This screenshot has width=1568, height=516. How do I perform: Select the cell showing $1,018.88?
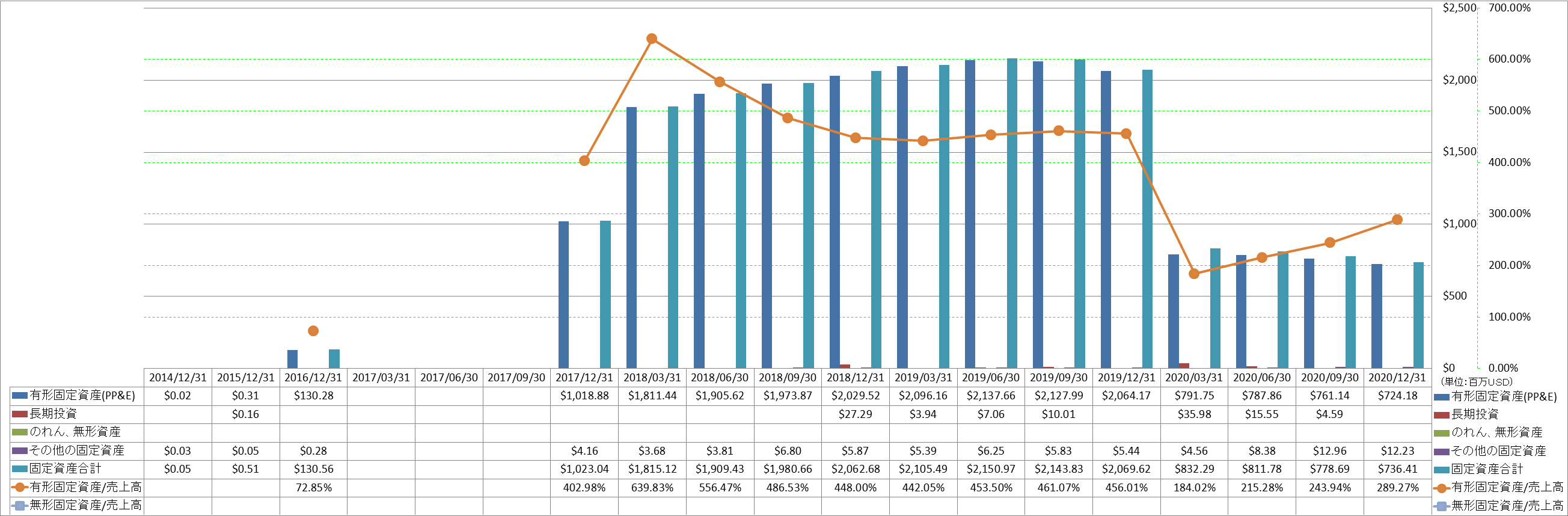click(x=584, y=396)
